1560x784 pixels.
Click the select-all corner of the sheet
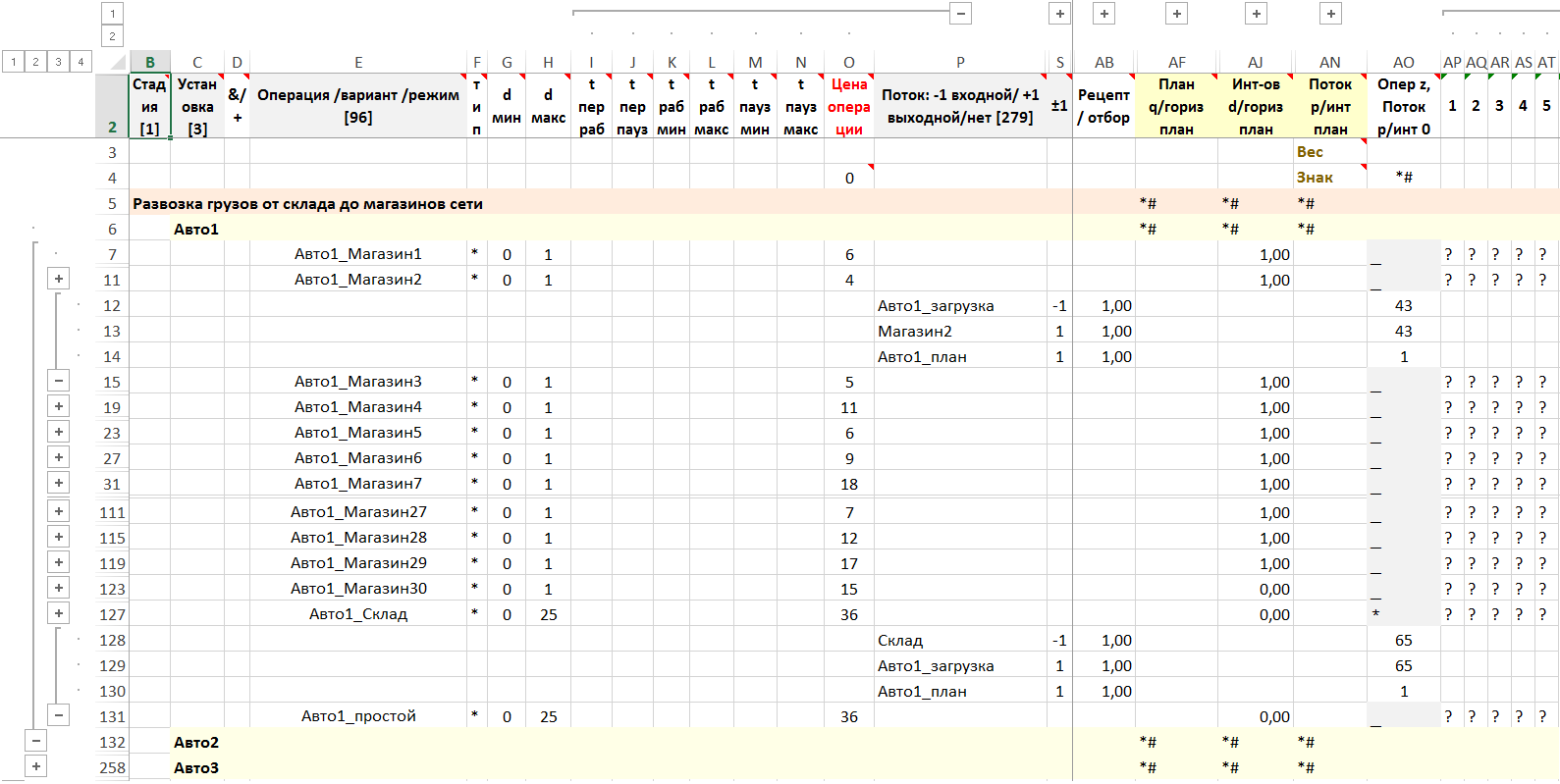click(x=116, y=63)
